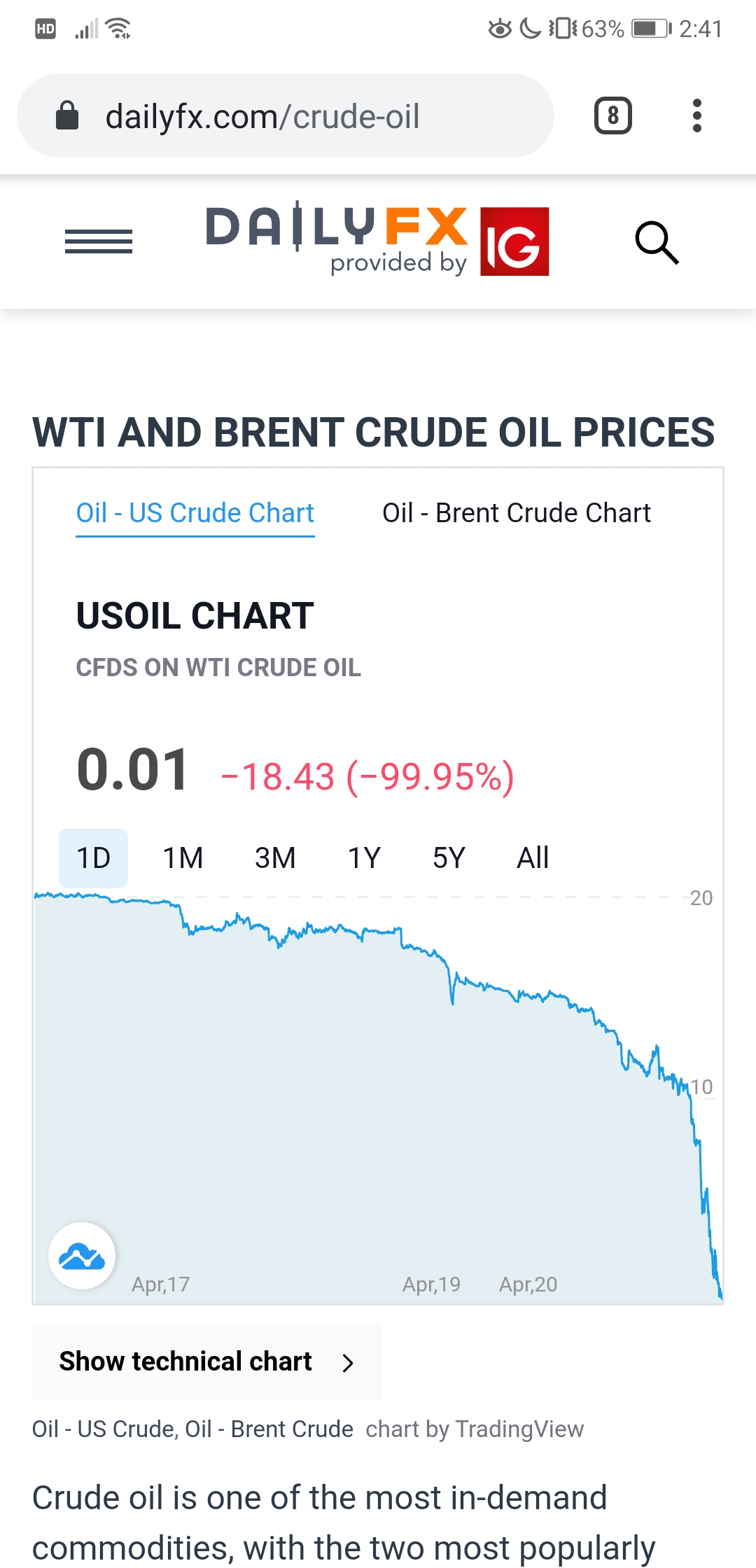Select the 1D time range
Viewport: 756px width, 1568px height.
(93, 858)
